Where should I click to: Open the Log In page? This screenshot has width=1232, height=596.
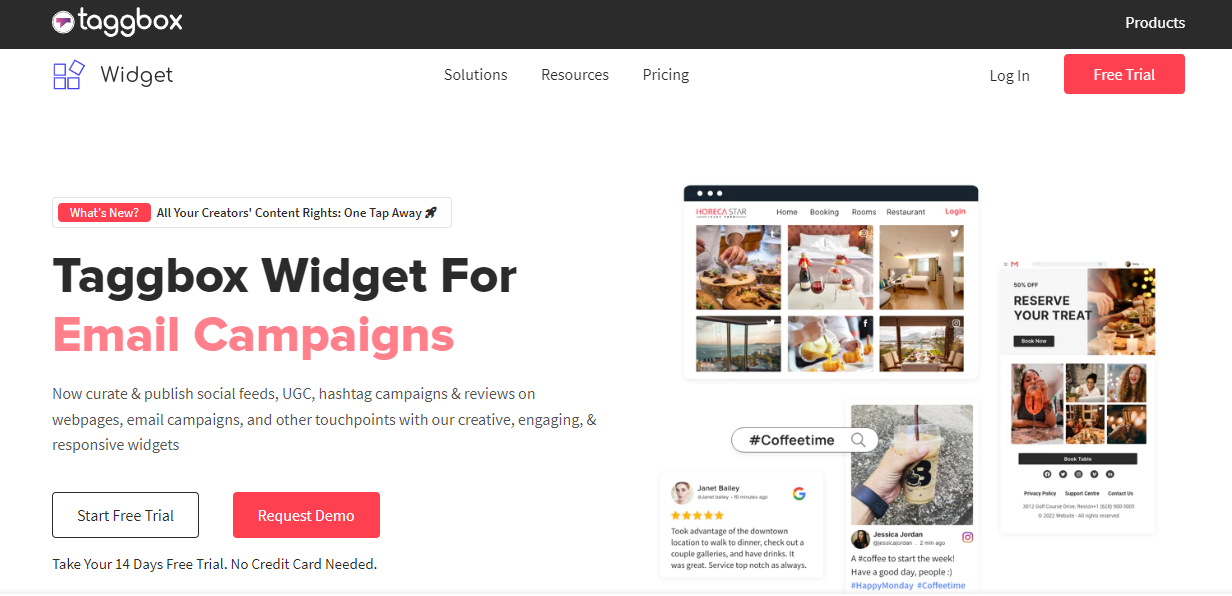point(1009,75)
